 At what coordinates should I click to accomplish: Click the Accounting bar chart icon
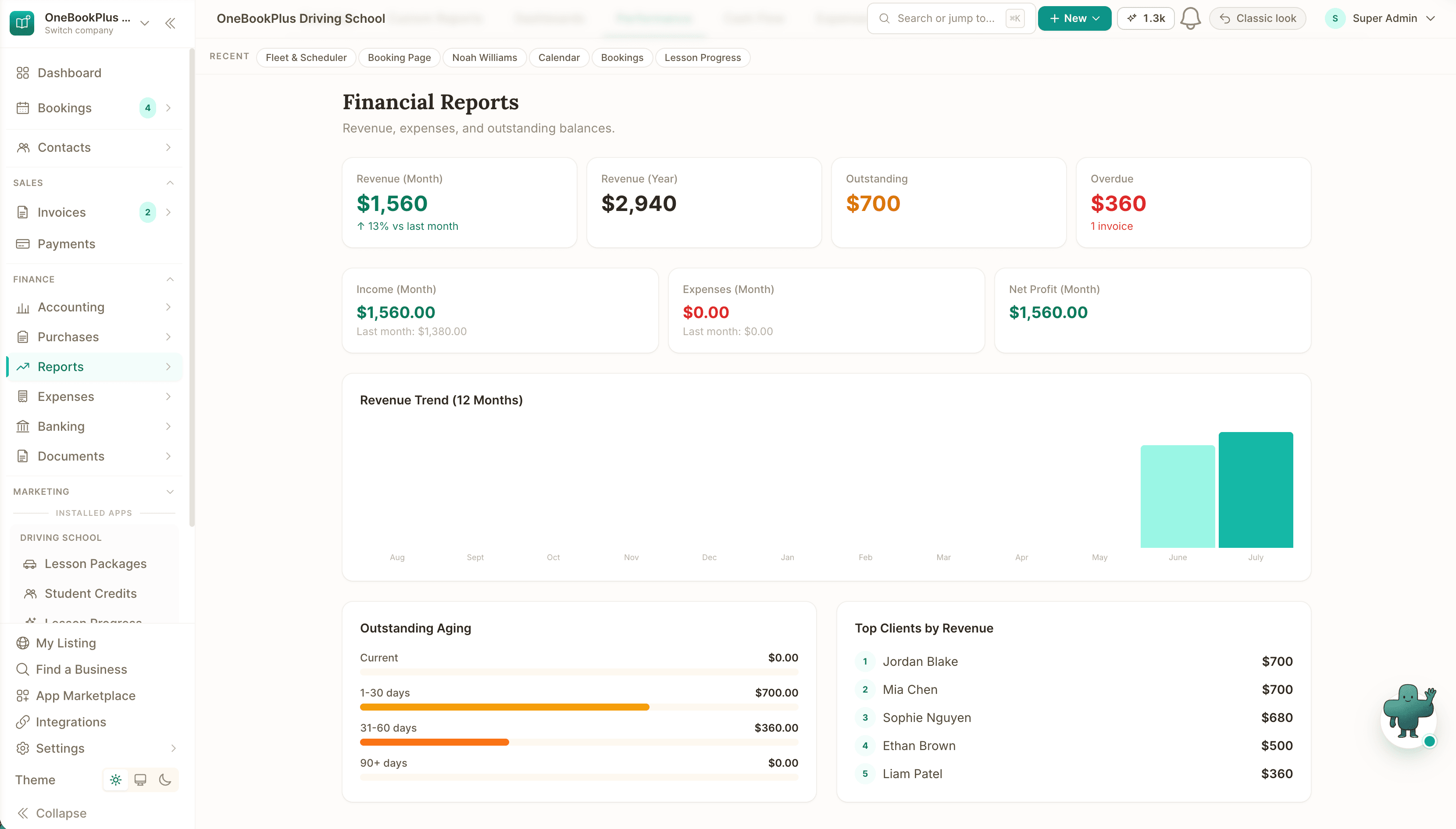tap(23, 307)
